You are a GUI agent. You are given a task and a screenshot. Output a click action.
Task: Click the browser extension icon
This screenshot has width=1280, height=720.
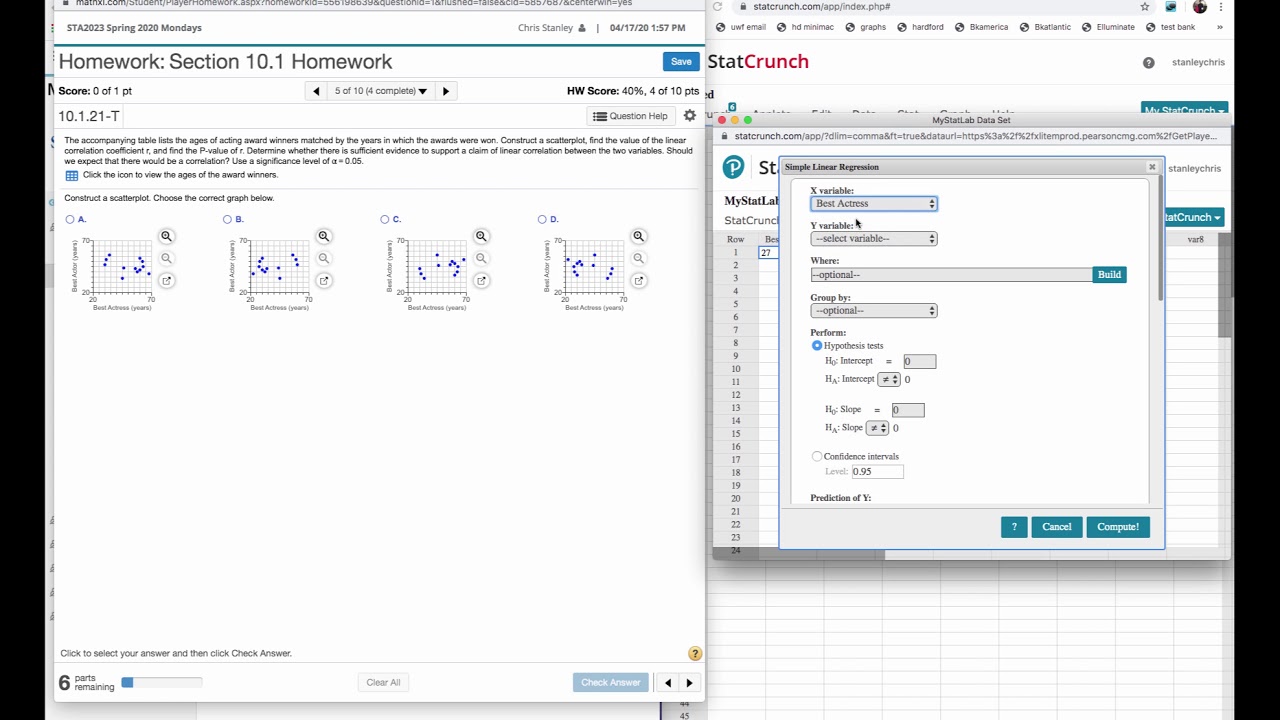pyautogui.click(x=1171, y=7)
